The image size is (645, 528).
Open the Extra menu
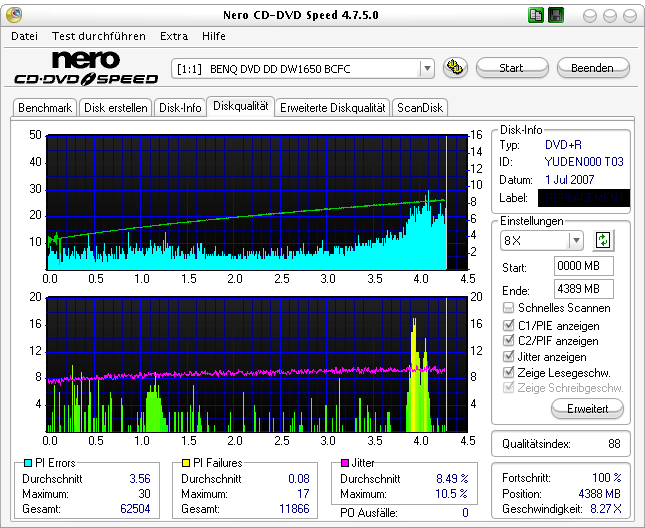pos(174,36)
